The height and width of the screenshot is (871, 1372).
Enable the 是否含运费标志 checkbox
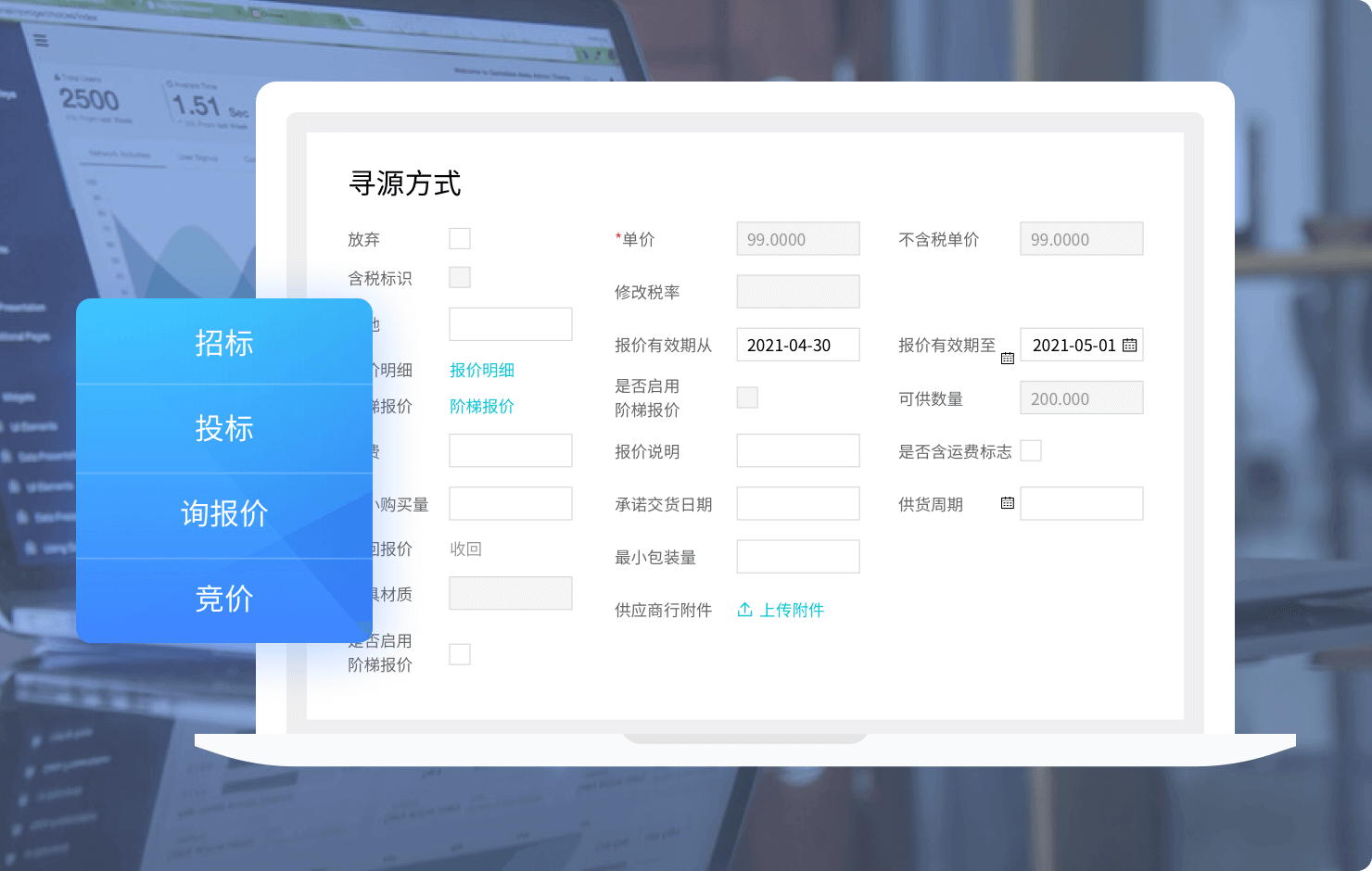1031,450
